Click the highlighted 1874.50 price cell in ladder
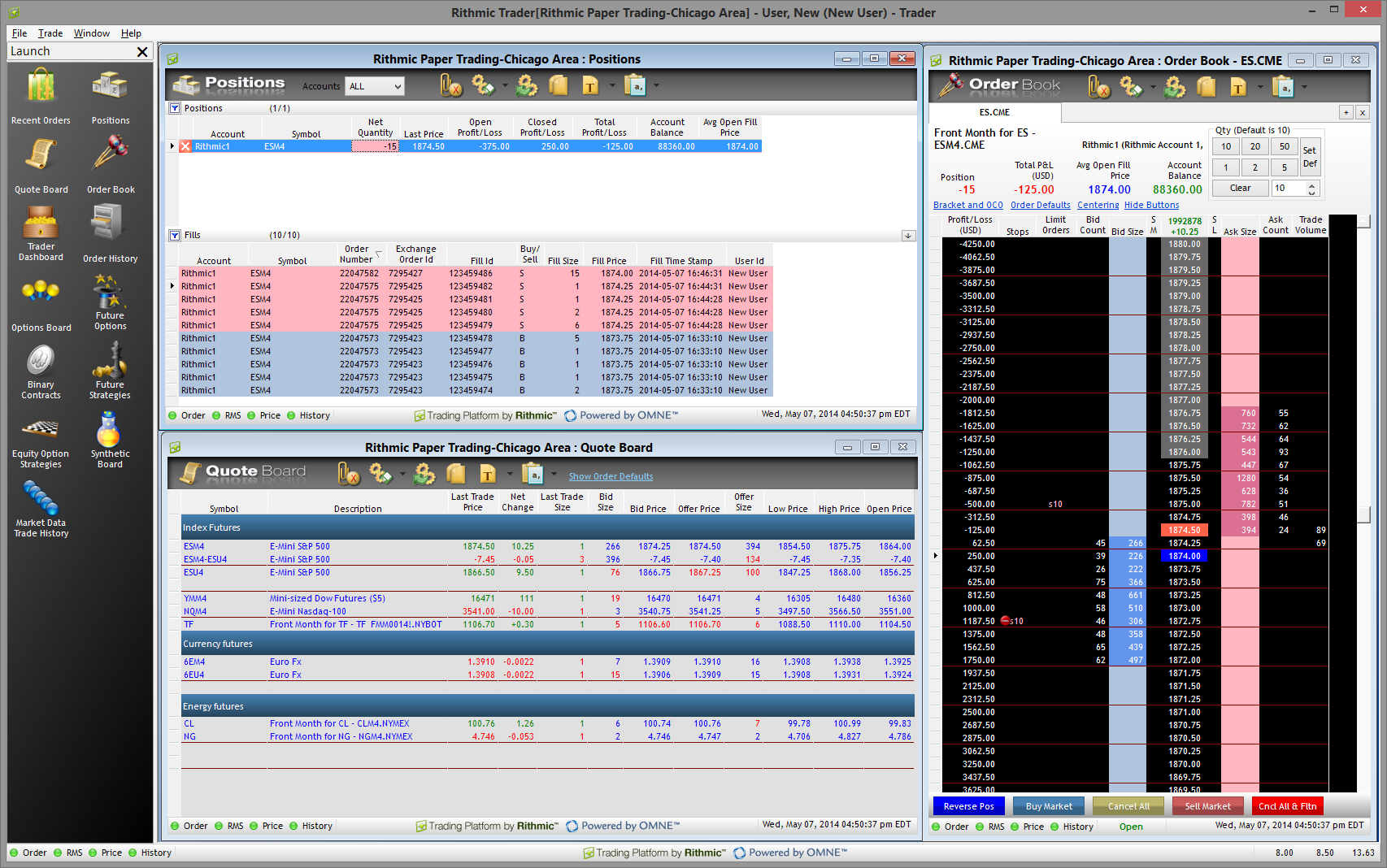 [x=1184, y=530]
